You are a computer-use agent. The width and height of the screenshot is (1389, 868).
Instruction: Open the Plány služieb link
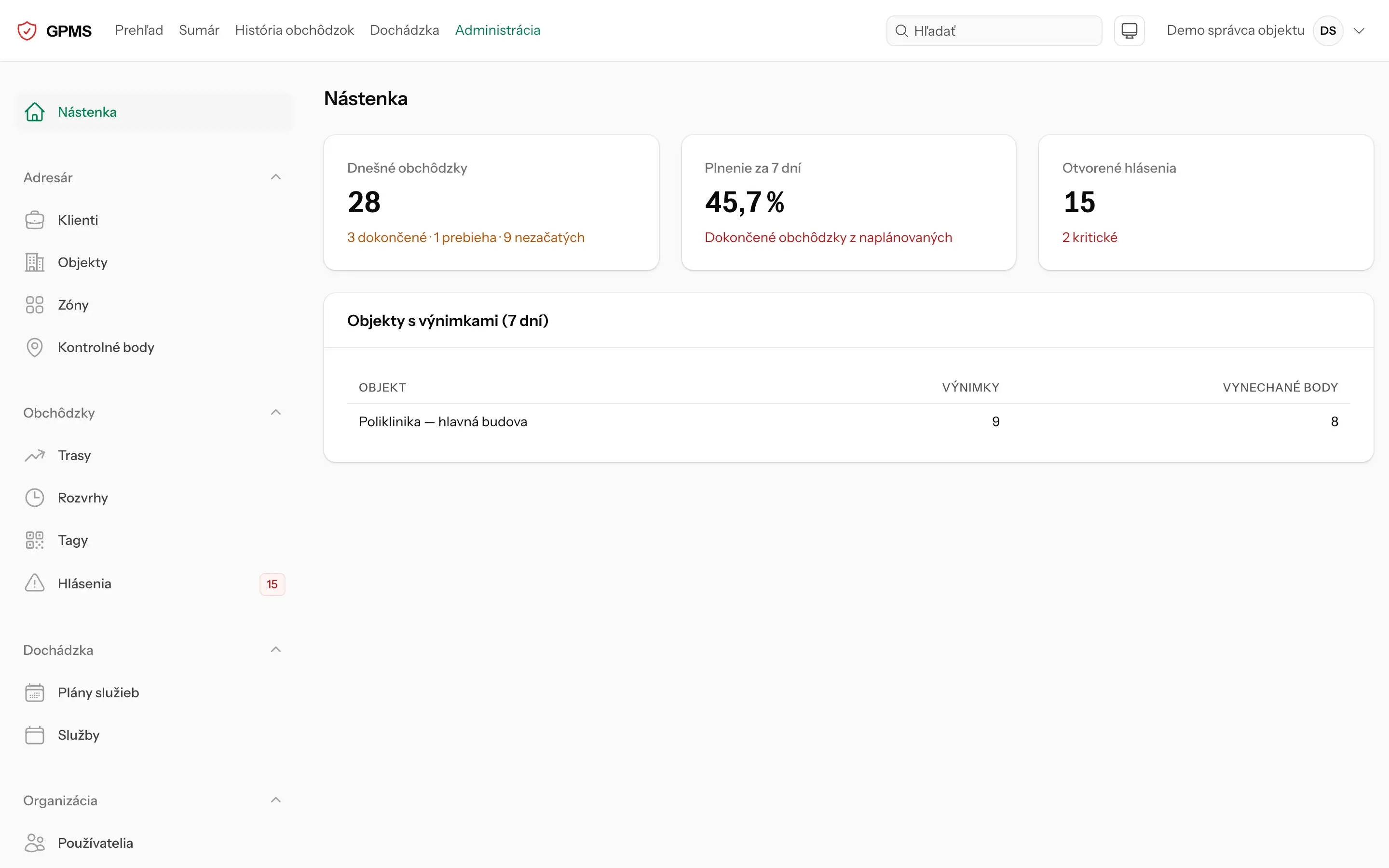tap(154, 692)
